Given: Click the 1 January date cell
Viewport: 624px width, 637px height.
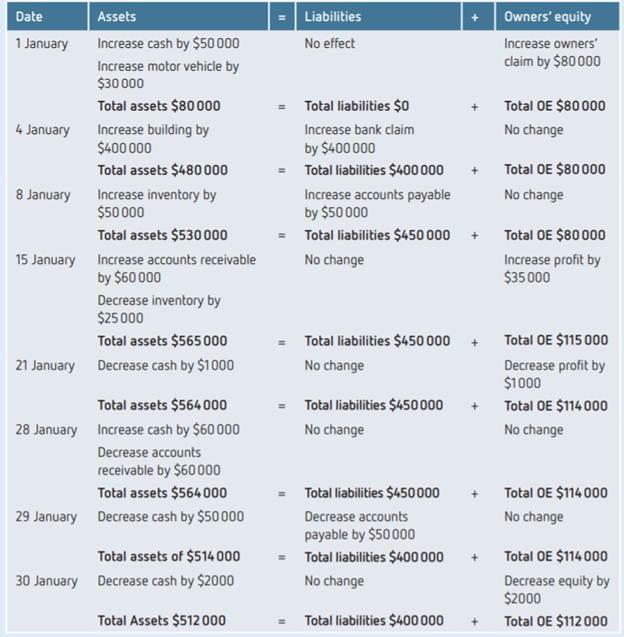Looking at the screenshot, I should pyautogui.click(x=43, y=44).
